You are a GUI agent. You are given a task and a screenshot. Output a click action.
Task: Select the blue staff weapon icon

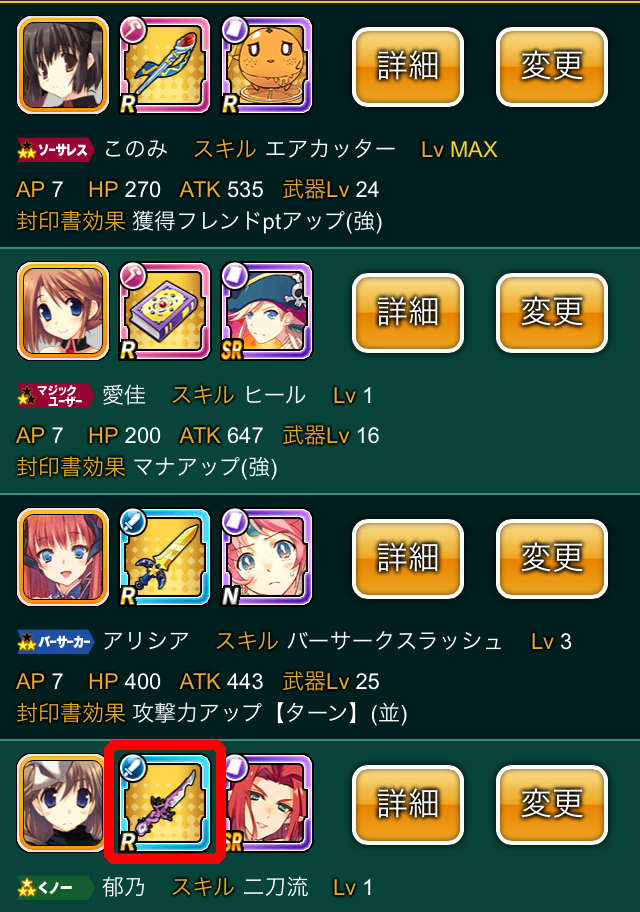pos(165,65)
